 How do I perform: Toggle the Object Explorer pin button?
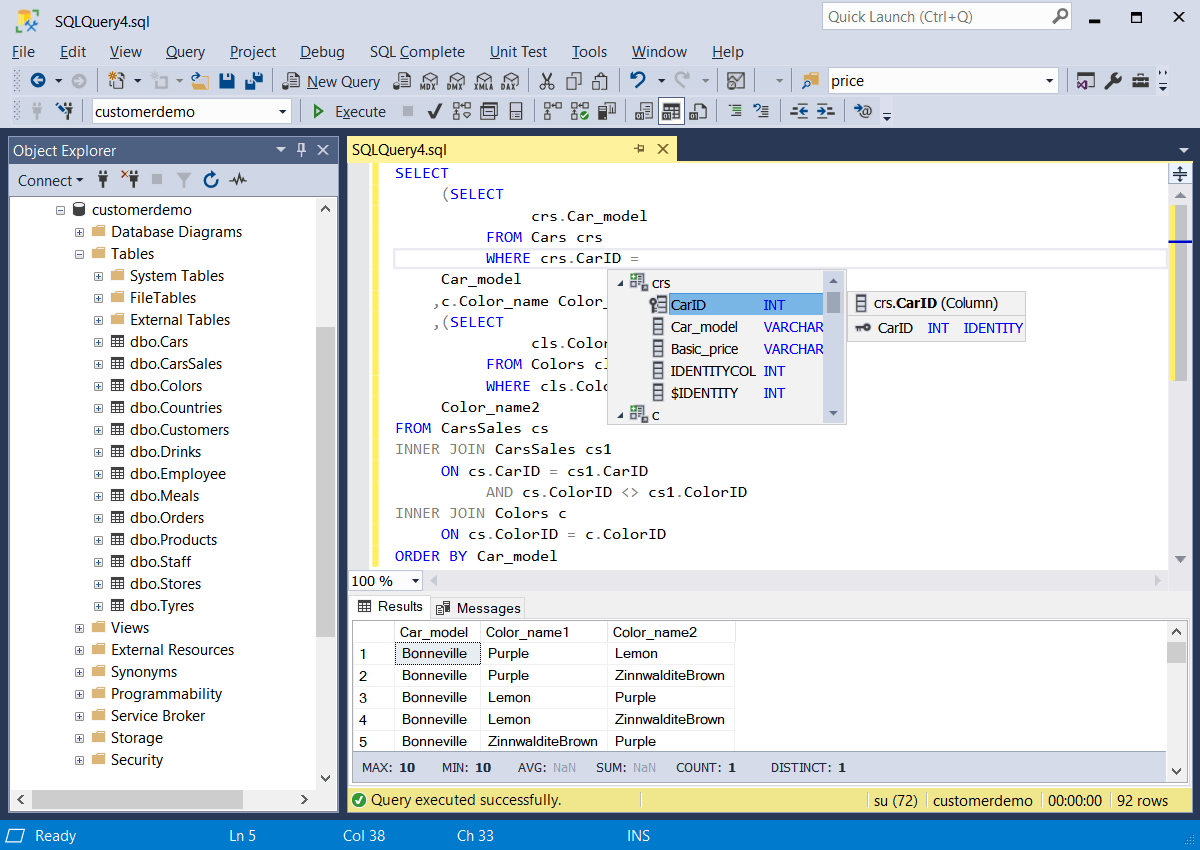300,150
